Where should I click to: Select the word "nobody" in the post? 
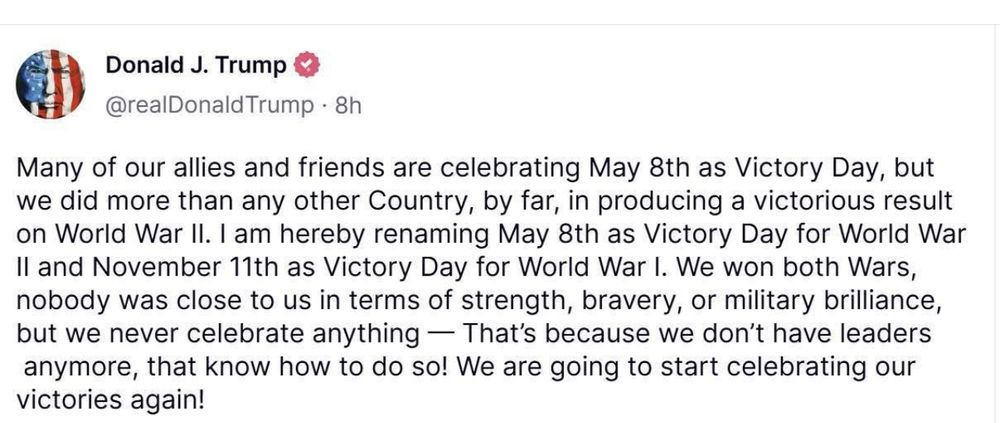pos(57,301)
